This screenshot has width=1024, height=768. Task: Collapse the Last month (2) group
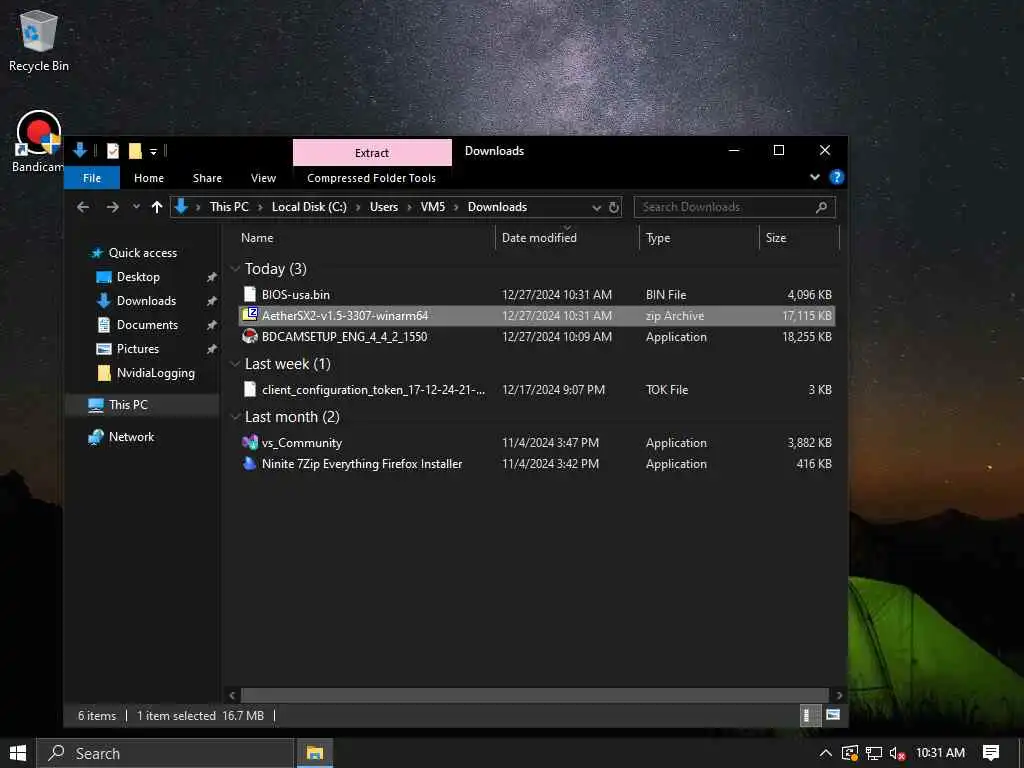point(235,417)
